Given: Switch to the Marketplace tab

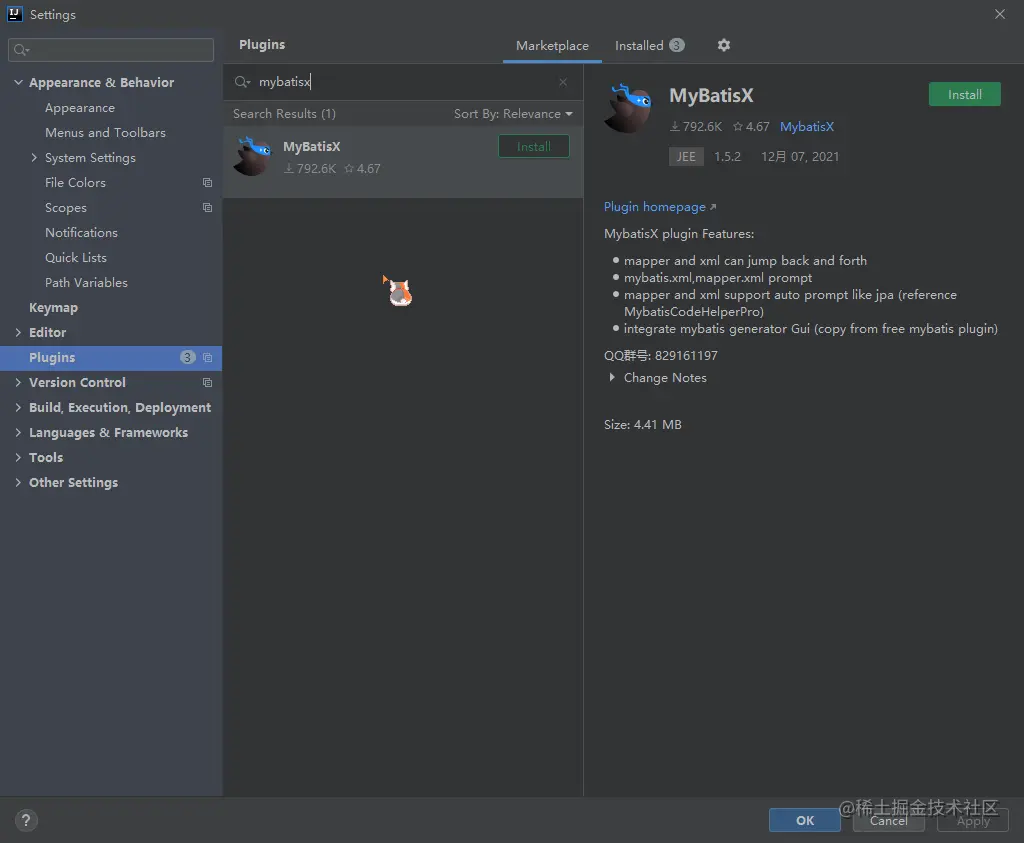Looking at the screenshot, I should pyautogui.click(x=552, y=46).
